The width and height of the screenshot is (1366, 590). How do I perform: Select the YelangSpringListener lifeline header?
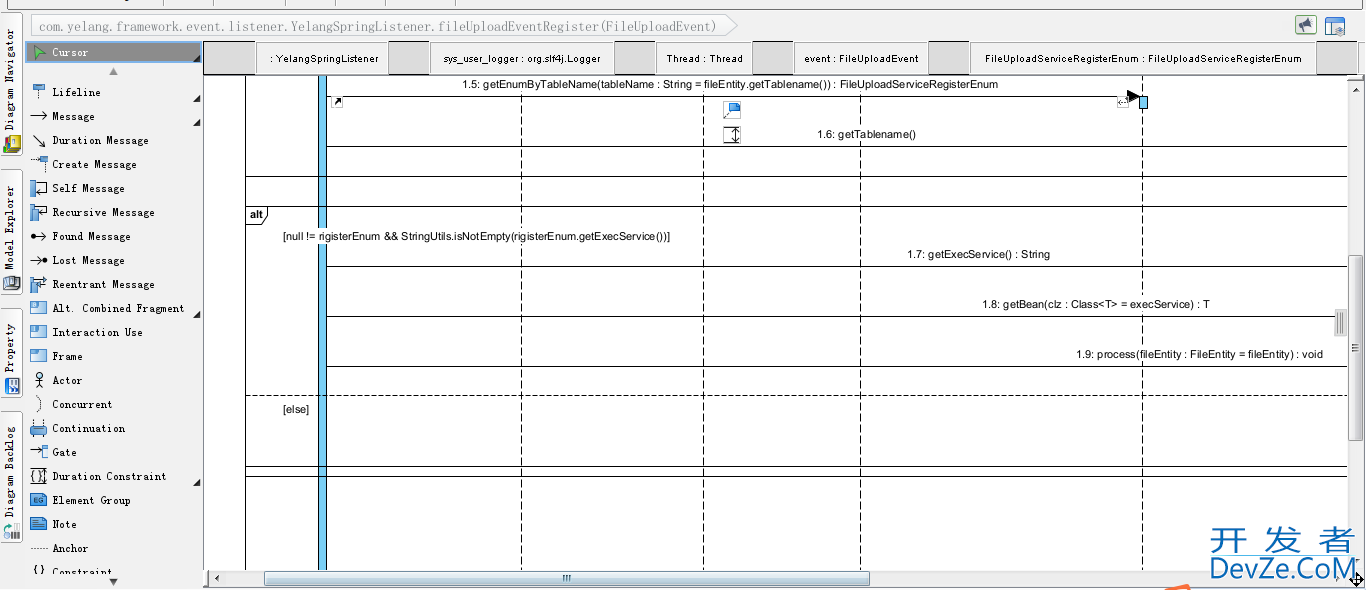322,58
